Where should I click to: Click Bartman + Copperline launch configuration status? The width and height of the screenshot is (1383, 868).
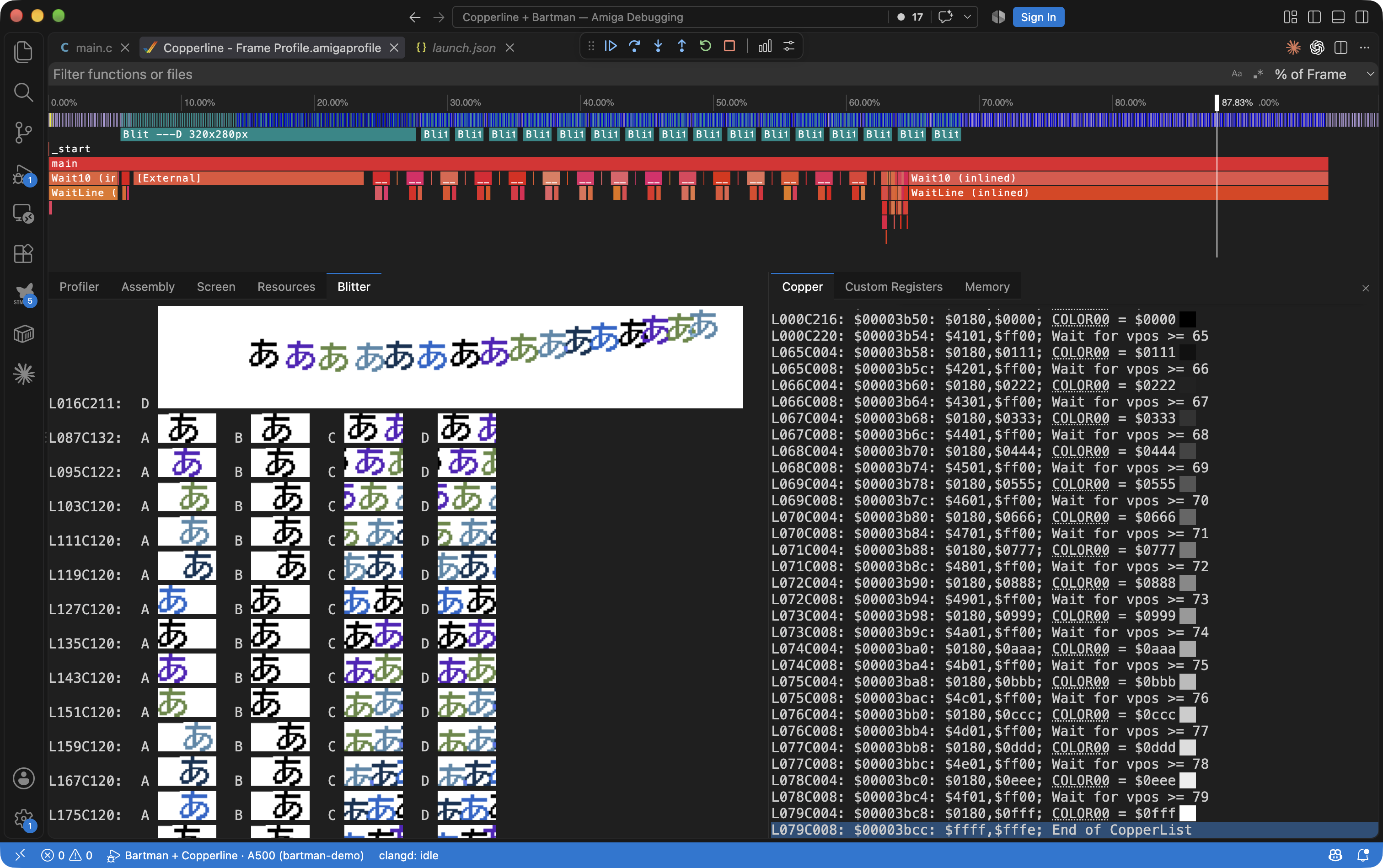point(236,855)
